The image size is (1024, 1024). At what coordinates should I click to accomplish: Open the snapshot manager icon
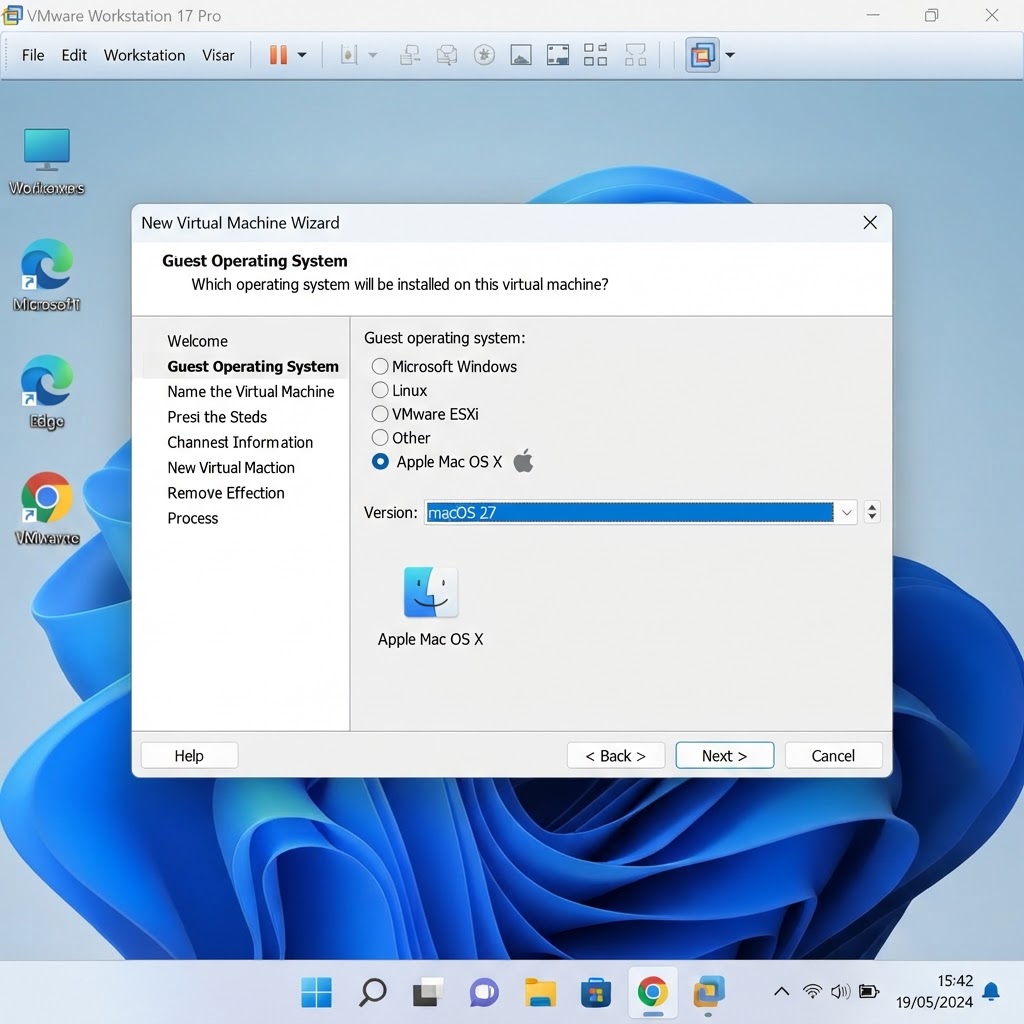[x=484, y=55]
